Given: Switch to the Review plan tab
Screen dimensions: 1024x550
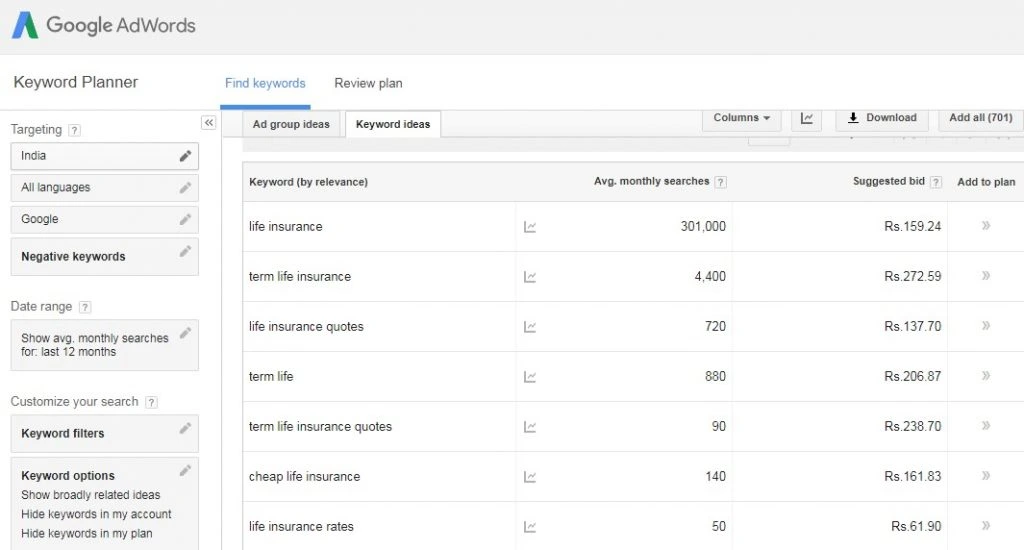Looking at the screenshot, I should point(368,83).
